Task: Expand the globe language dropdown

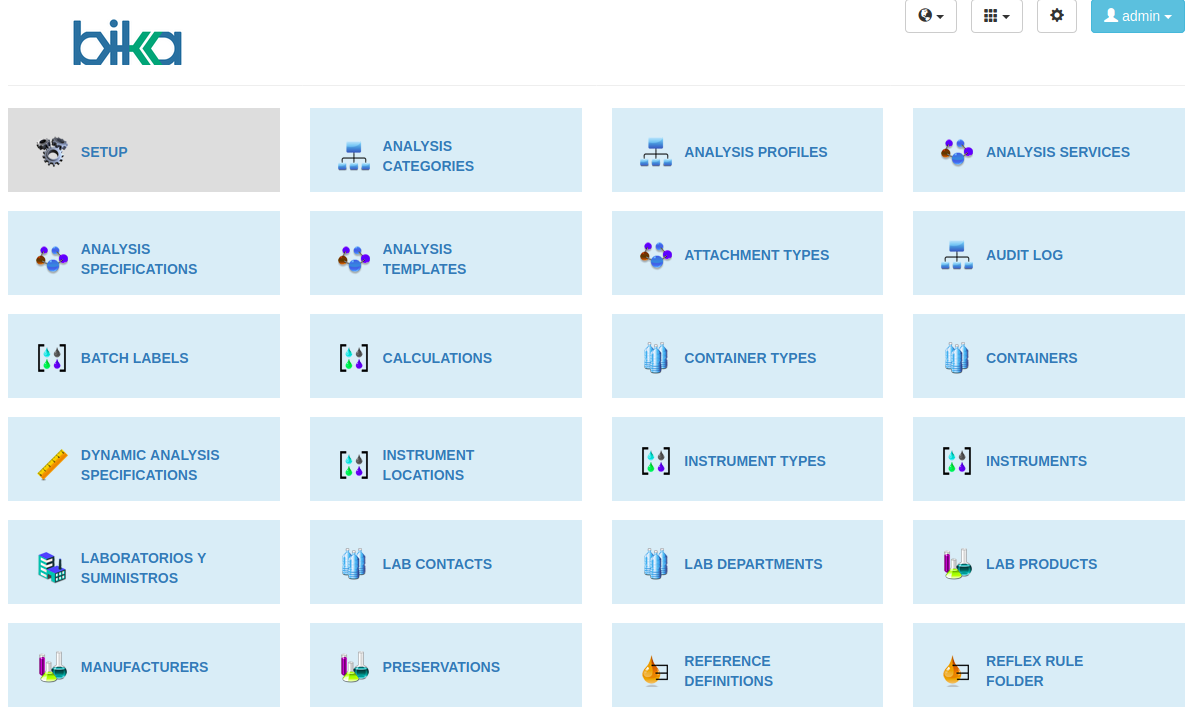Action: [x=930, y=16]
